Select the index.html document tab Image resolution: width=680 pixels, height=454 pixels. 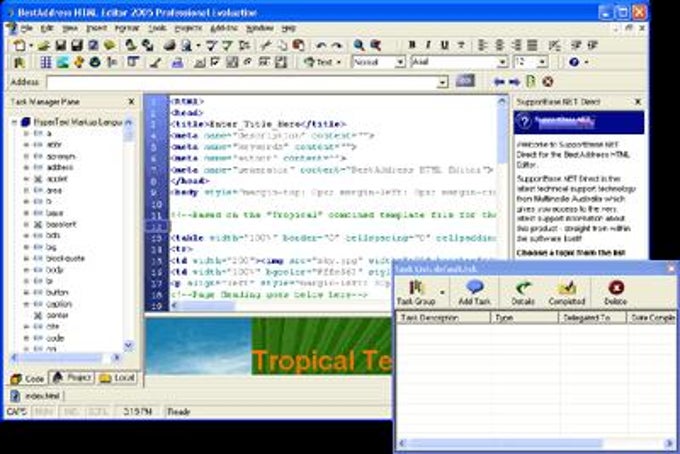[36, 396]
